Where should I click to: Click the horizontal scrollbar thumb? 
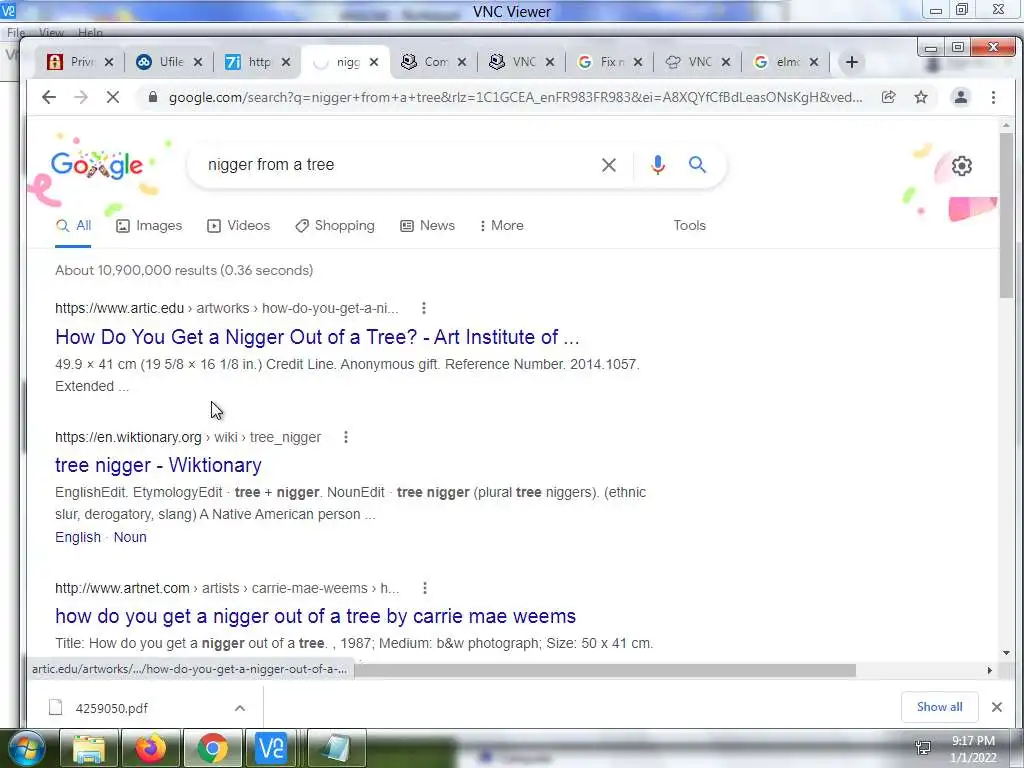[605, 670]
